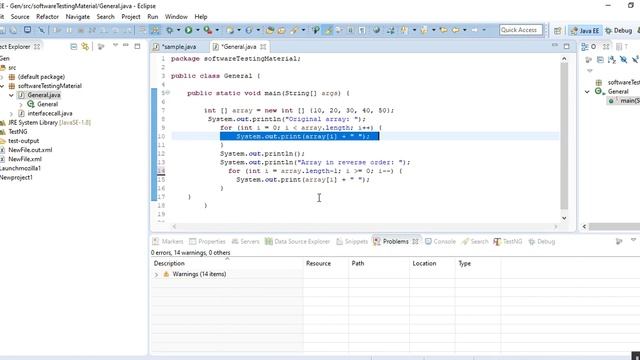Click editor vertical scrollbar down arrow
640x360 pixels.
[564, 218]
